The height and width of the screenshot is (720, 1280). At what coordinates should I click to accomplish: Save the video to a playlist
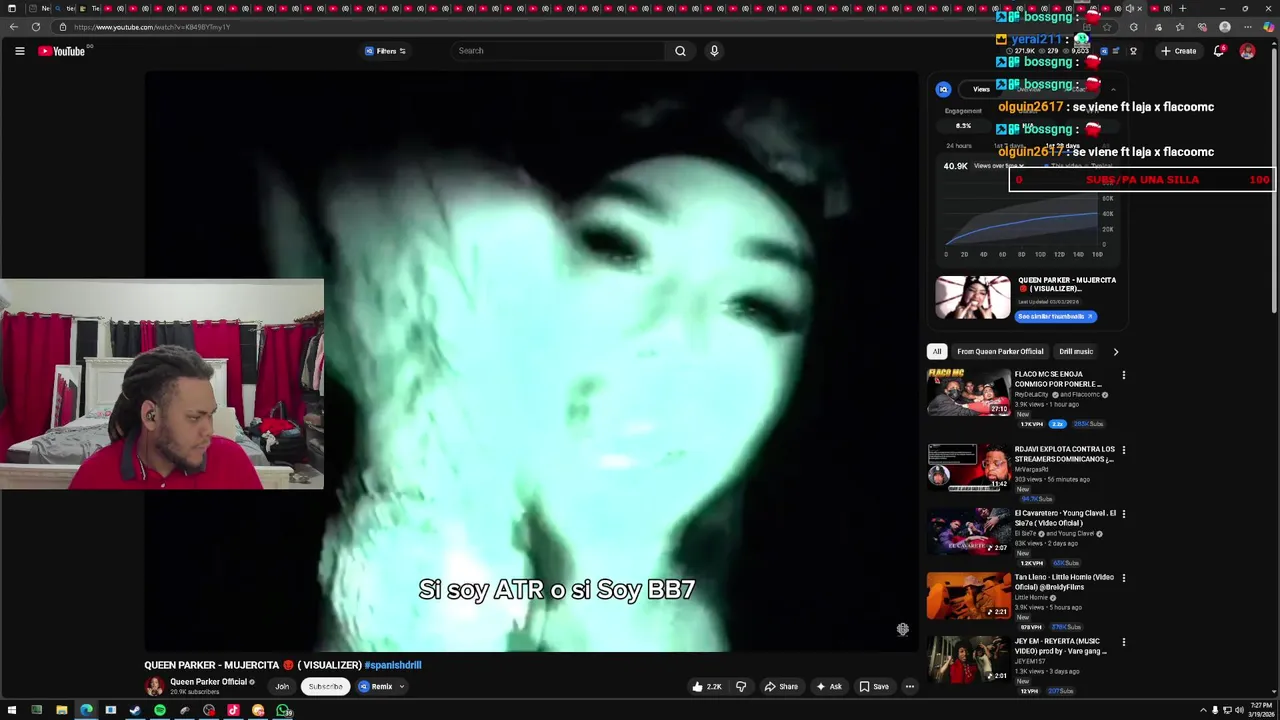click(x=874, y=687)
